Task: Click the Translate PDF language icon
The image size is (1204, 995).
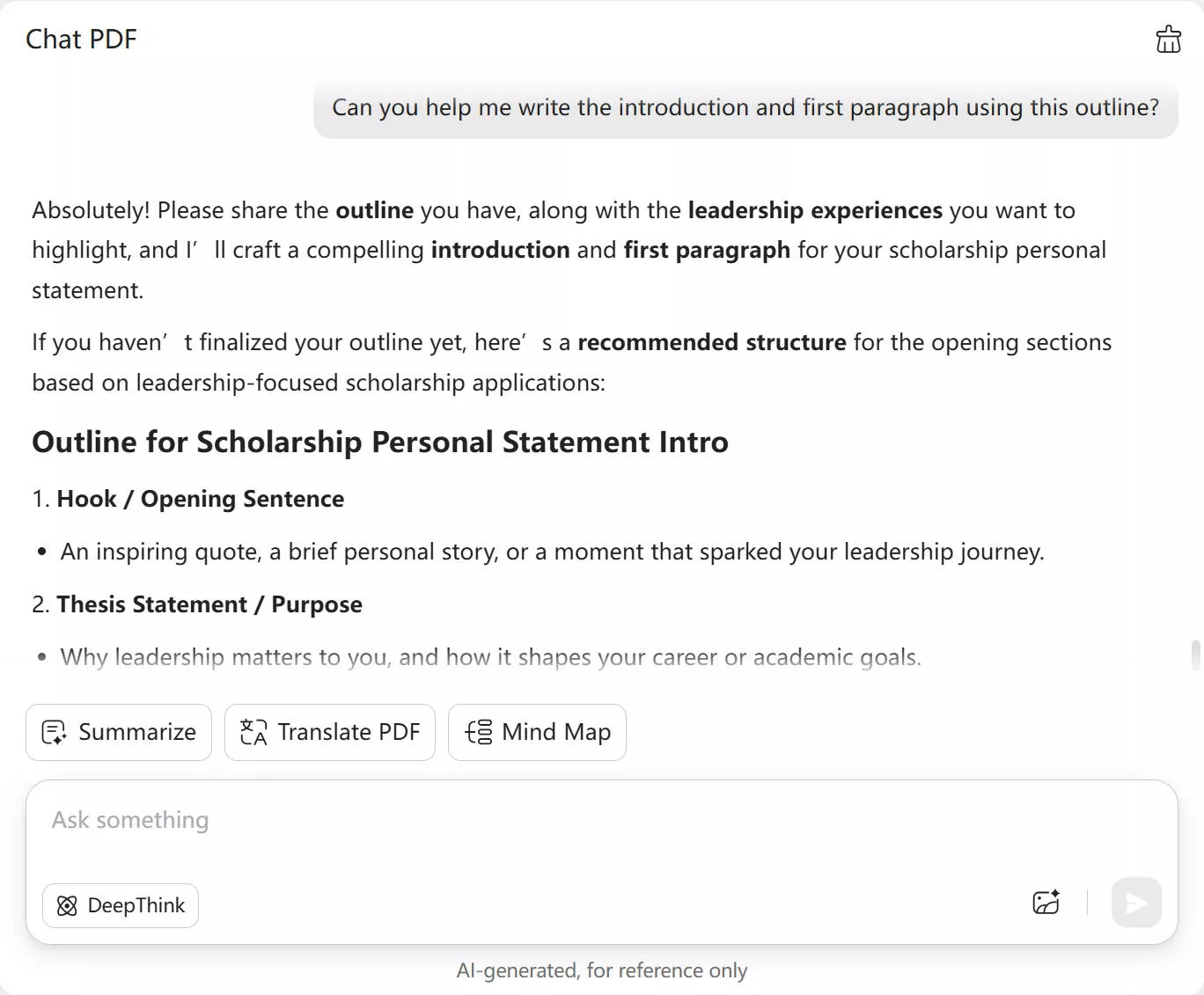Action: pyautogui.click(x=253, y=732)
